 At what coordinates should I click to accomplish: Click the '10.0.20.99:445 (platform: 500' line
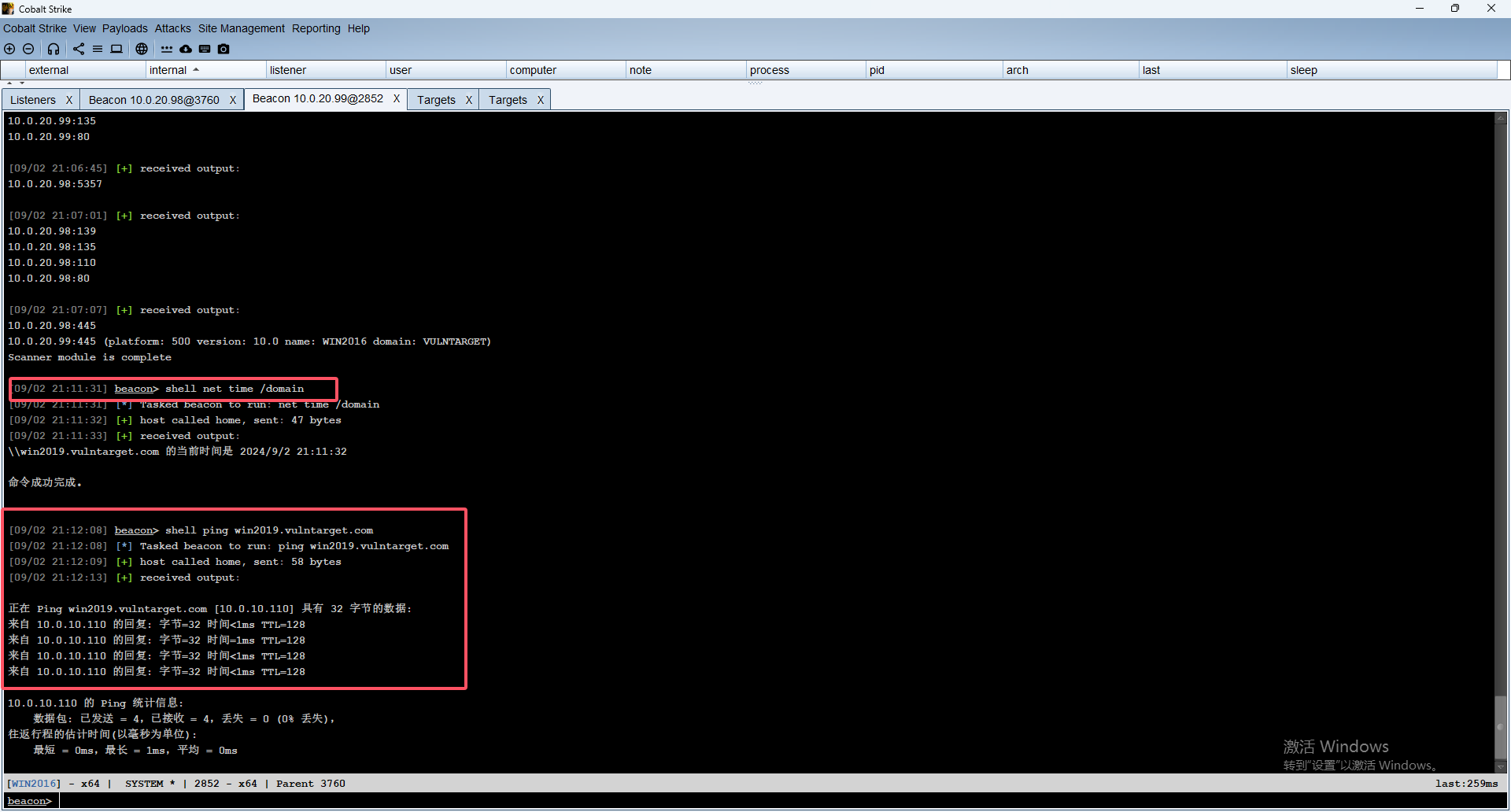click(x=249, y=341)
